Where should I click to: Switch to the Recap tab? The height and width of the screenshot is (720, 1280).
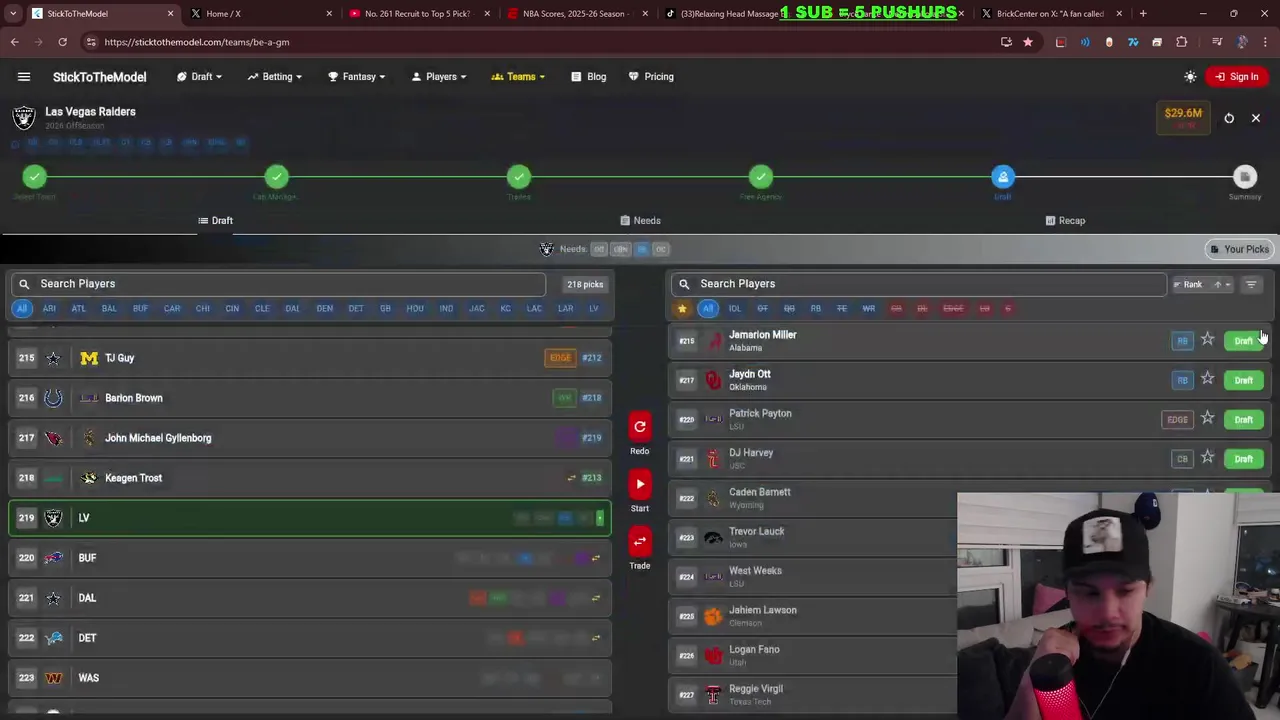pyautogui.click(x=1065, y=221)
